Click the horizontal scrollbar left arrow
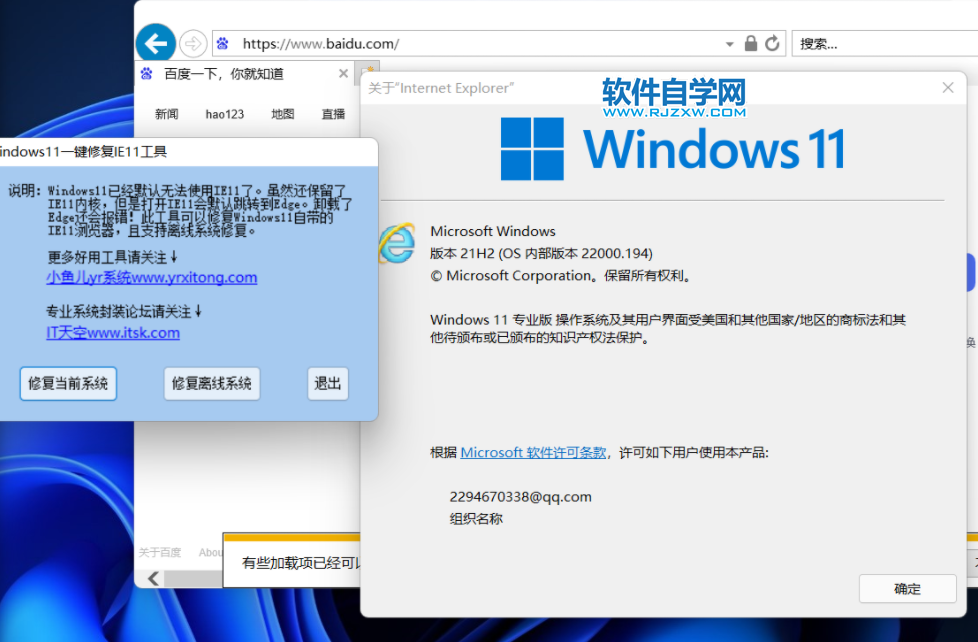 click(153, 579)
